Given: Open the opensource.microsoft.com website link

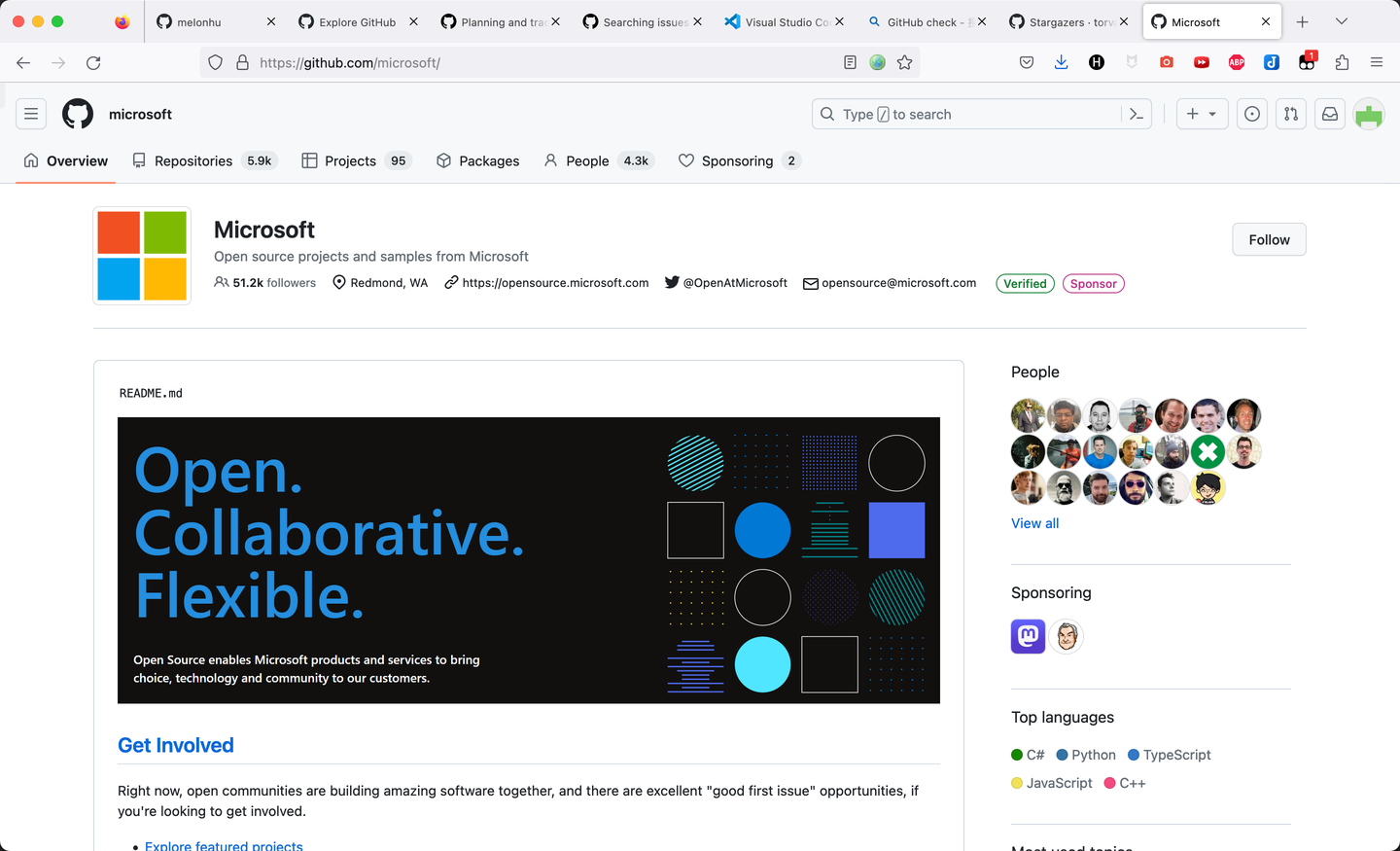Looking at the screenshot, I should click(555, 283).
